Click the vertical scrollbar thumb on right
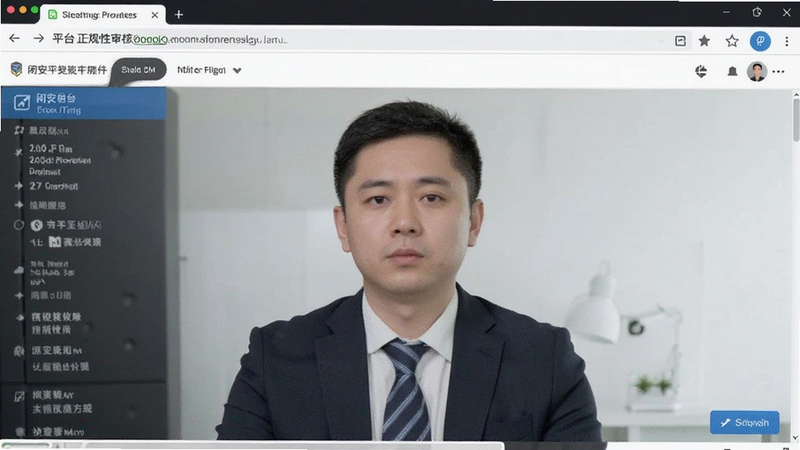The width and height of the screenshot is (800, 450). 796,120
